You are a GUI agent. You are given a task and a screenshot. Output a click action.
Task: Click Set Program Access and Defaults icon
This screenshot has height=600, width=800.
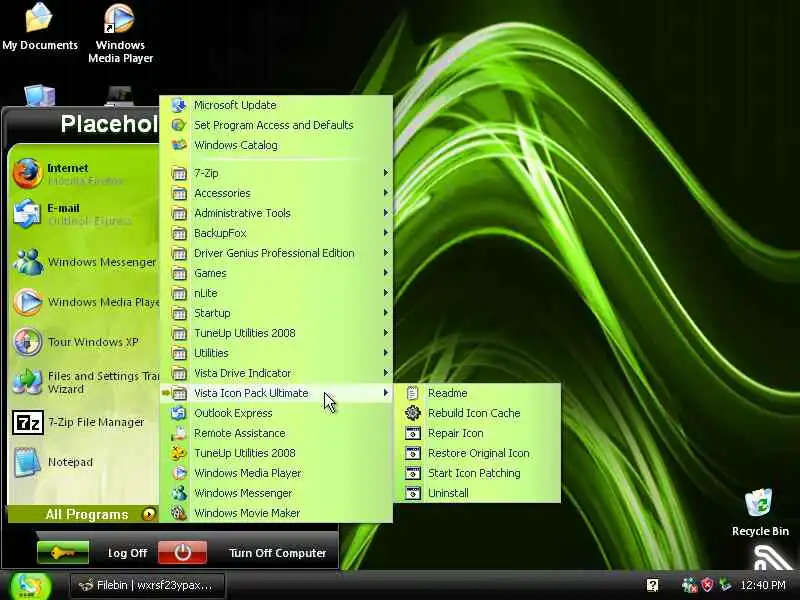pyautogui.click(x=179, y=125)
